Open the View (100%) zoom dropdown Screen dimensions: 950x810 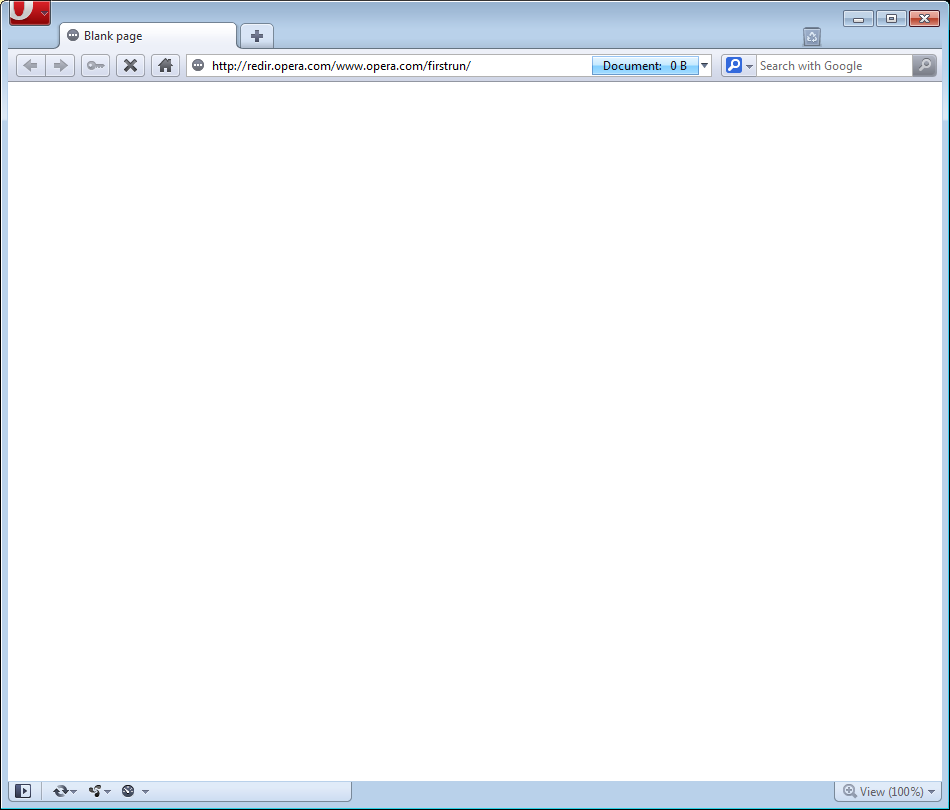click(x=889, y=791)
